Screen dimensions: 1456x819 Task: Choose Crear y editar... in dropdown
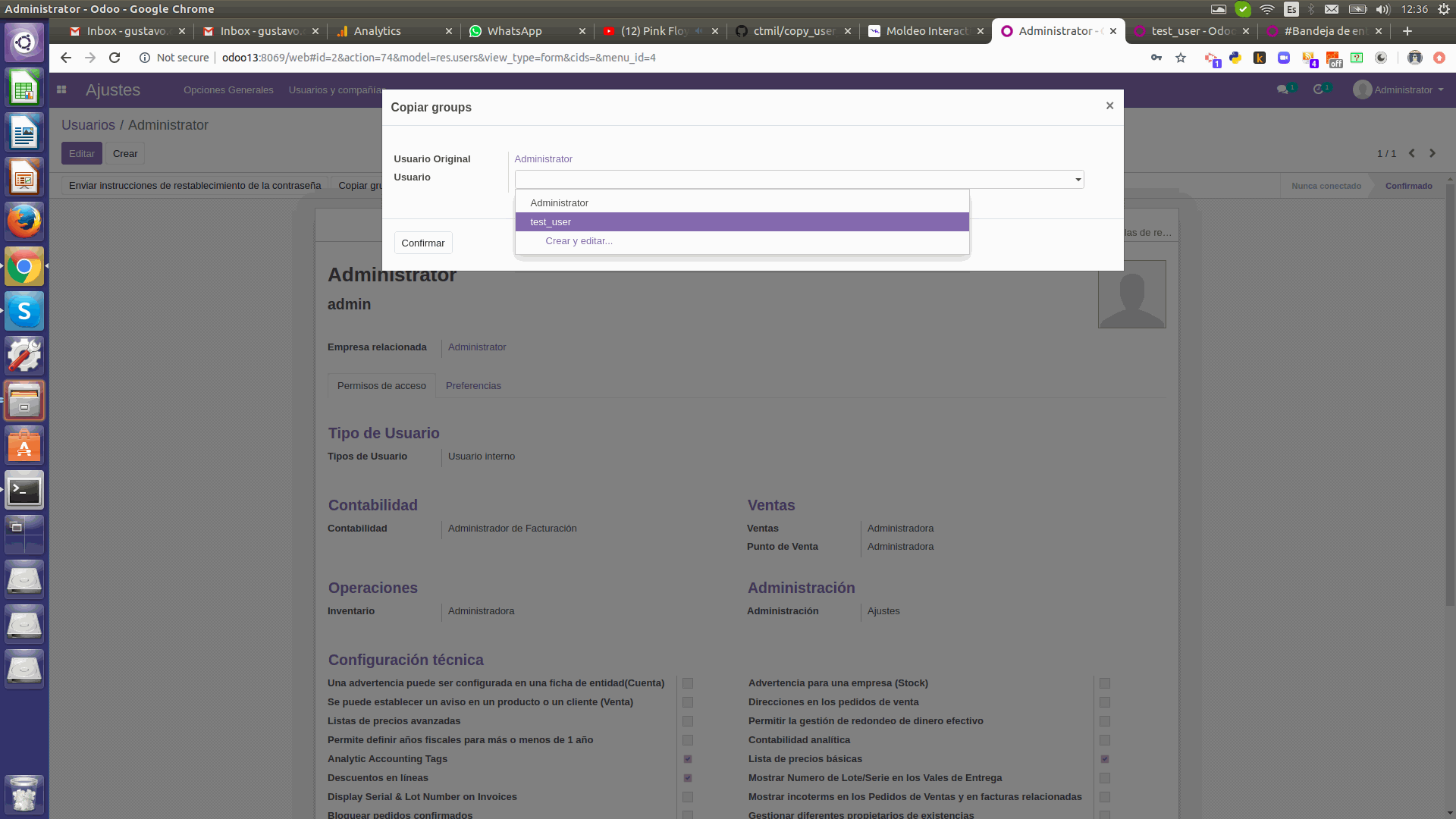(x=742, y=241)
